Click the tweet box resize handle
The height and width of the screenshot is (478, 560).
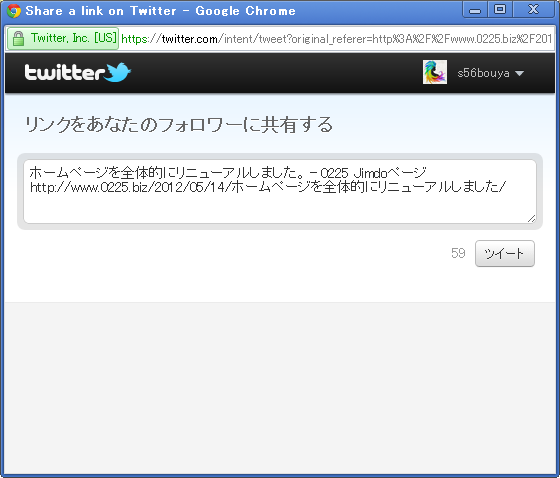coord(531,219)
